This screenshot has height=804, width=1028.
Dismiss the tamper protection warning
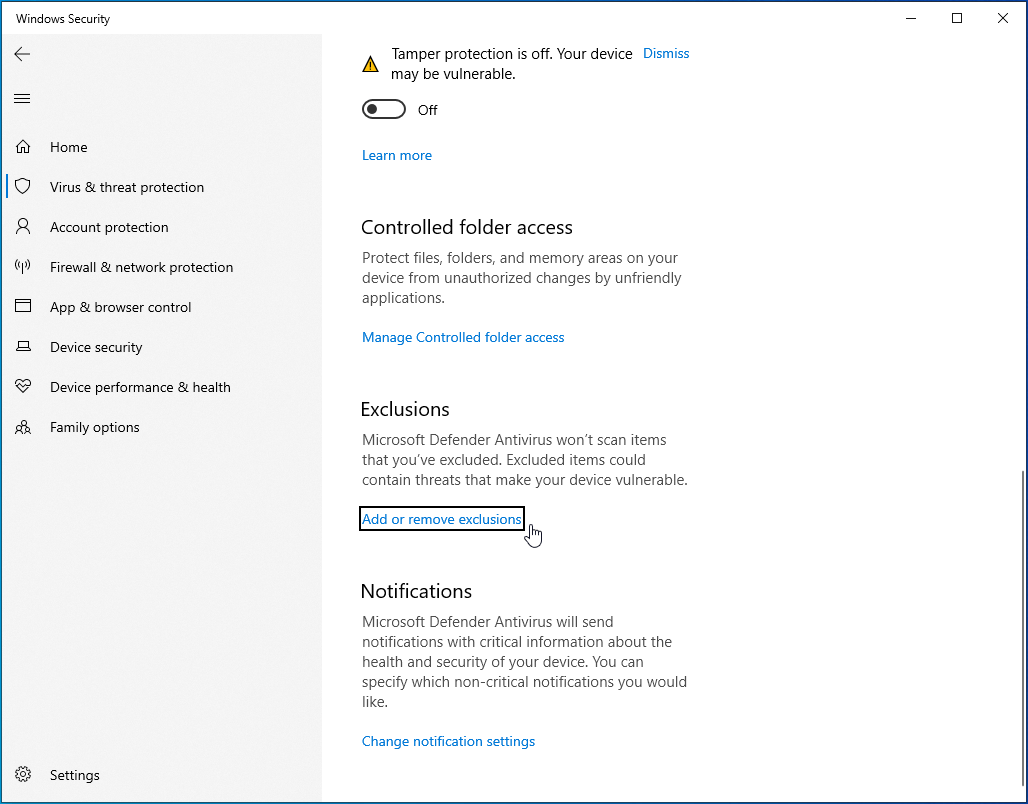[666, 53]
